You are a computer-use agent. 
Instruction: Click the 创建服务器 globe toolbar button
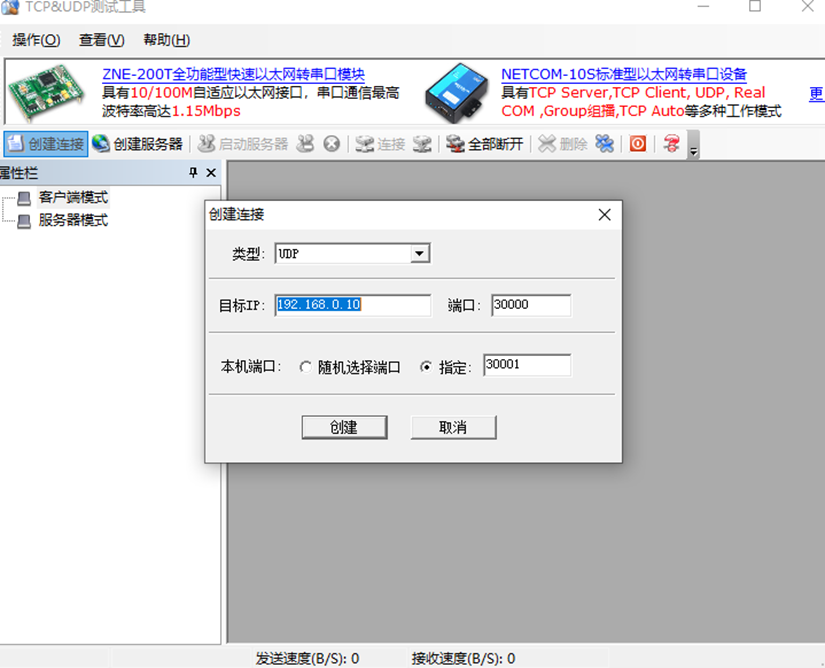pyautogui.click(x=137, y=144)
